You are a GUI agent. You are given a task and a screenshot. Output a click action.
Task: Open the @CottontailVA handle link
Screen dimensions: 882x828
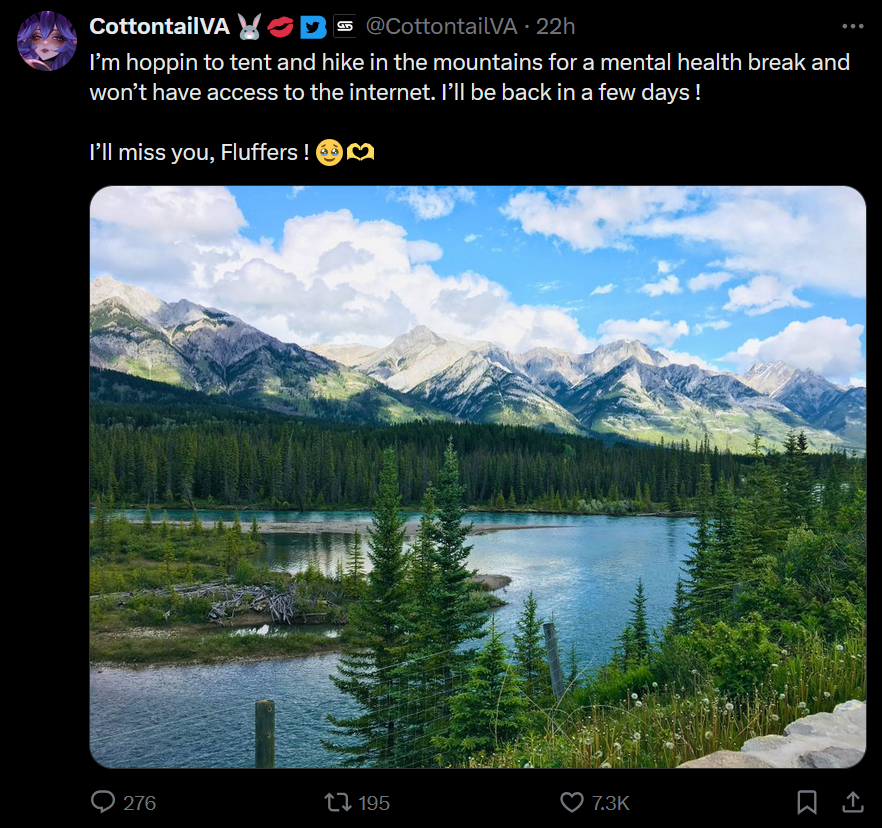click(439, 27)
